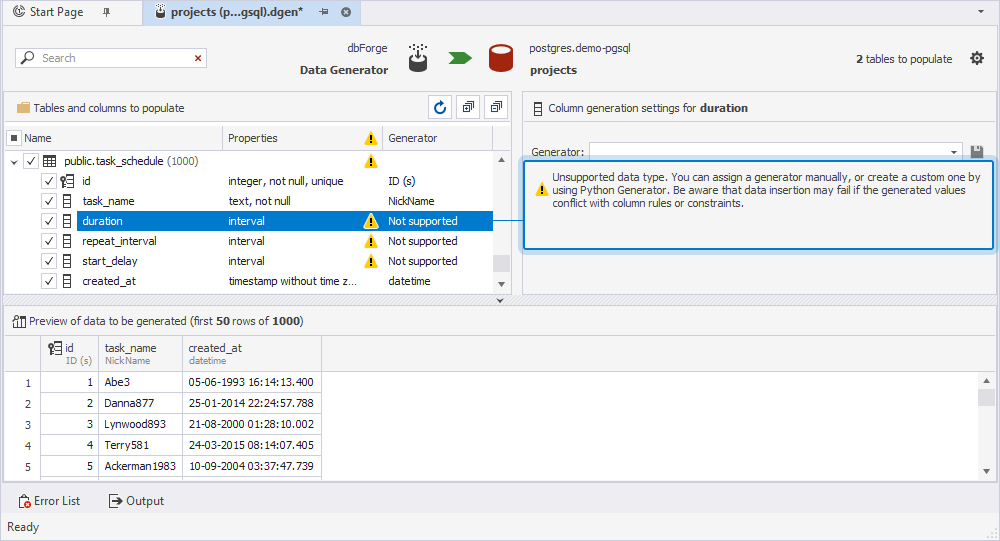1000x541 pixels.
Task: Click the task_schedule table icon
Action: point(49,161)
